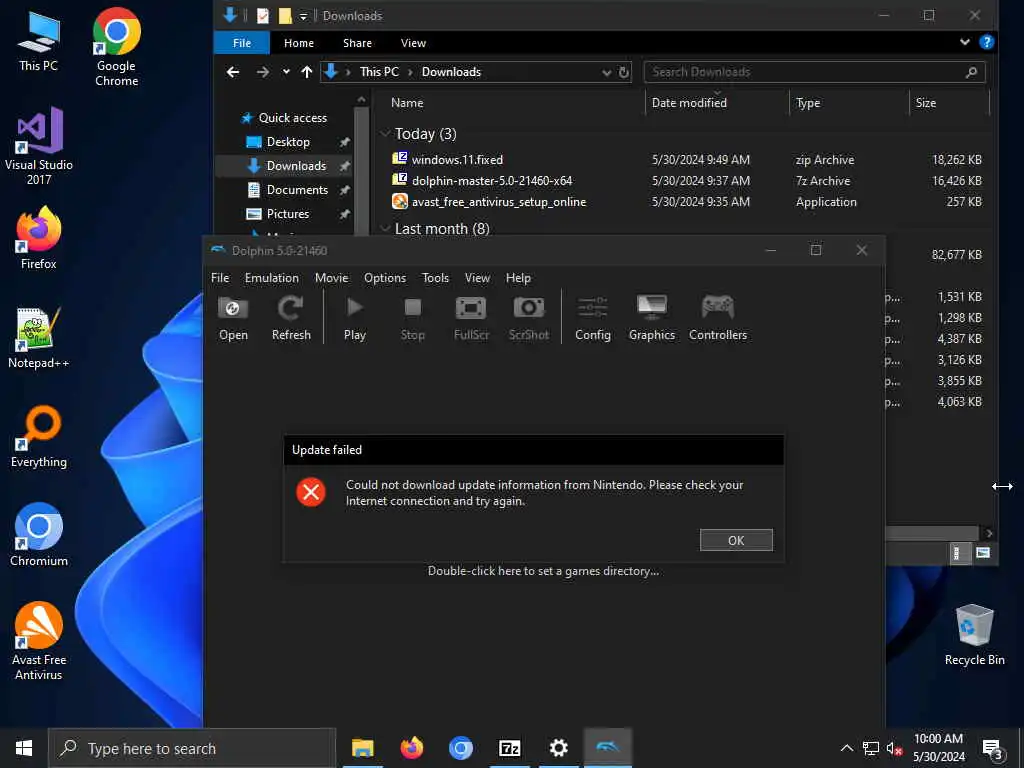
Task: Select the This PC desktop icon
Action: click(x=39, y=40)
